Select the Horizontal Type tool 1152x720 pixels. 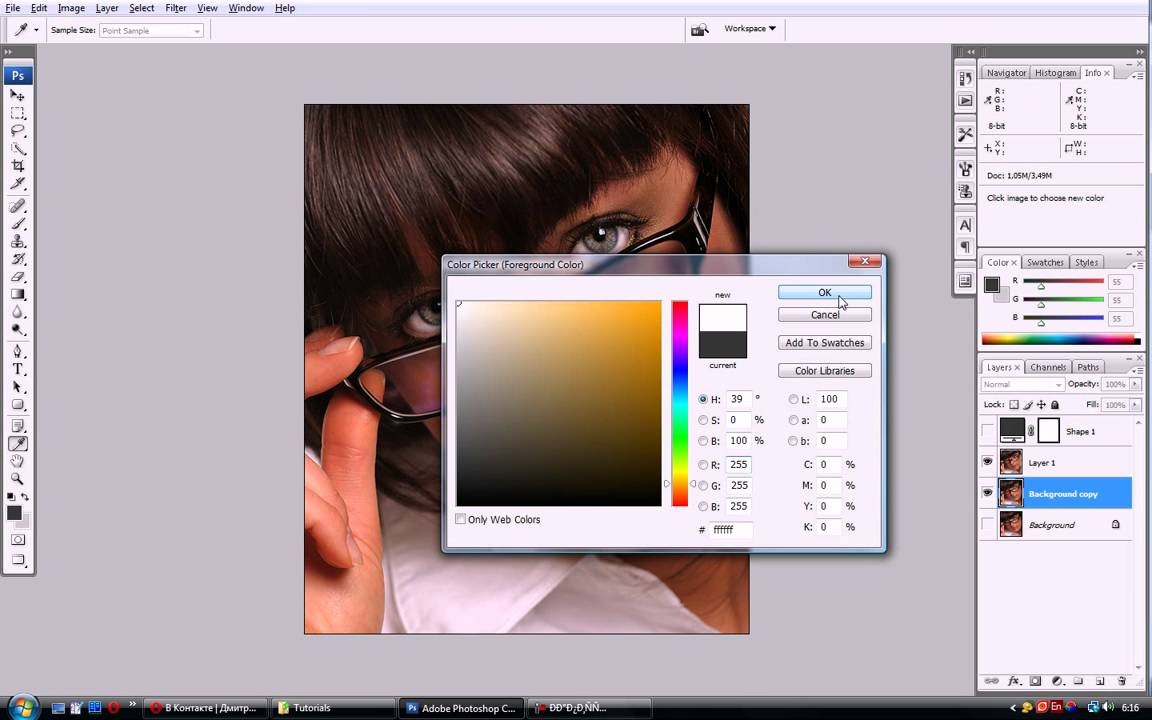tap(17, 369)
